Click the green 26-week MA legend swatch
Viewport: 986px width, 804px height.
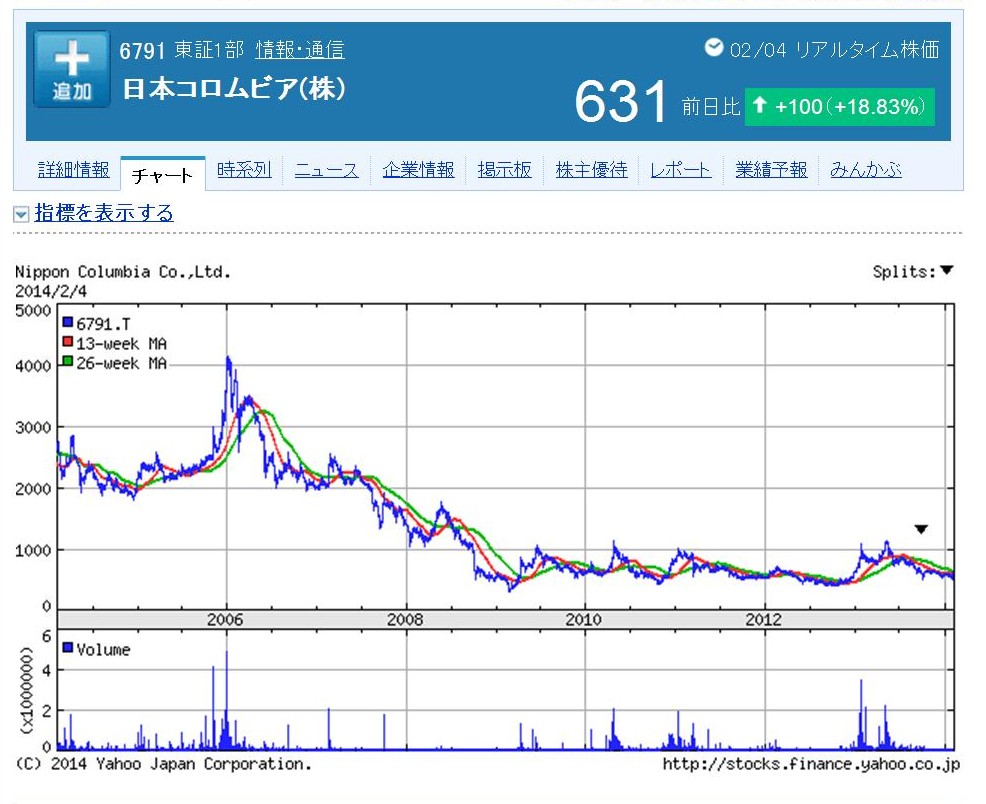point(68,361)
